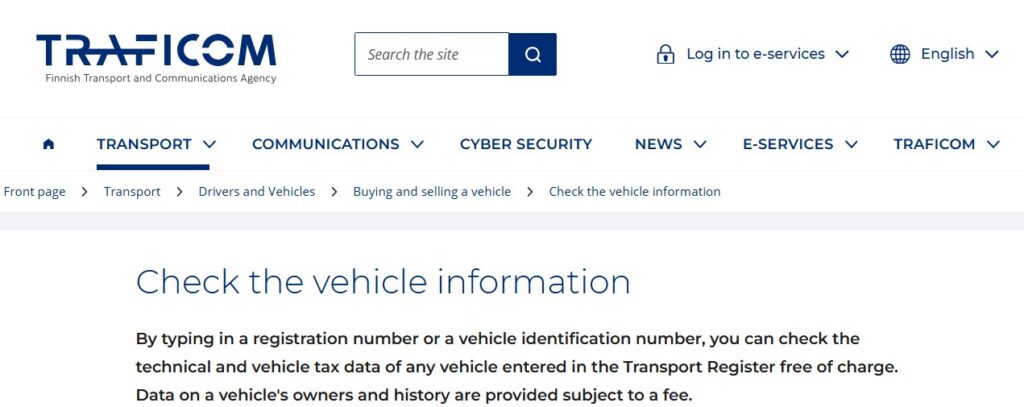The height and width of the screenshot is (407, 1024).
Task: Expand the Traficom menu chevron
Action: point(993,144)
